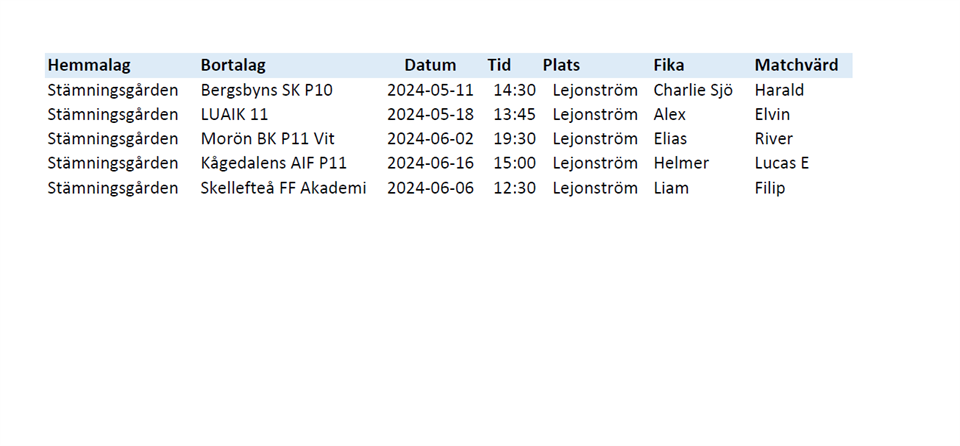
Task: Click the Hemmalag column header
Action: click(89, 65)
